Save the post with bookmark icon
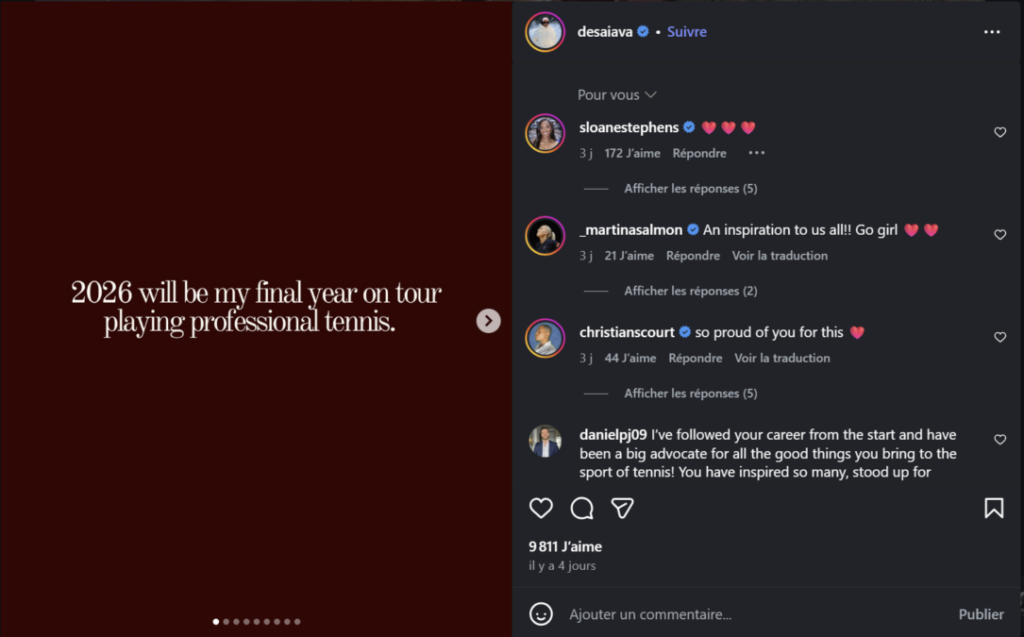This screenshot has height=637, width=1024. pos(994,508)
